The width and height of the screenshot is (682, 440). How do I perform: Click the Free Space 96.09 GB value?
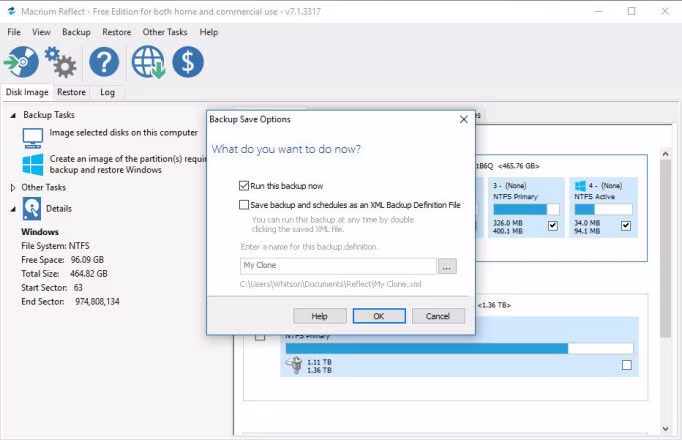[x=87, y=260]
